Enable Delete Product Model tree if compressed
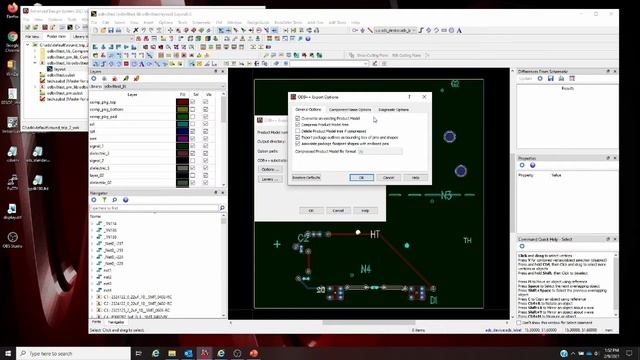The width and height of the screenshot is (640, 360). (298, 131)
